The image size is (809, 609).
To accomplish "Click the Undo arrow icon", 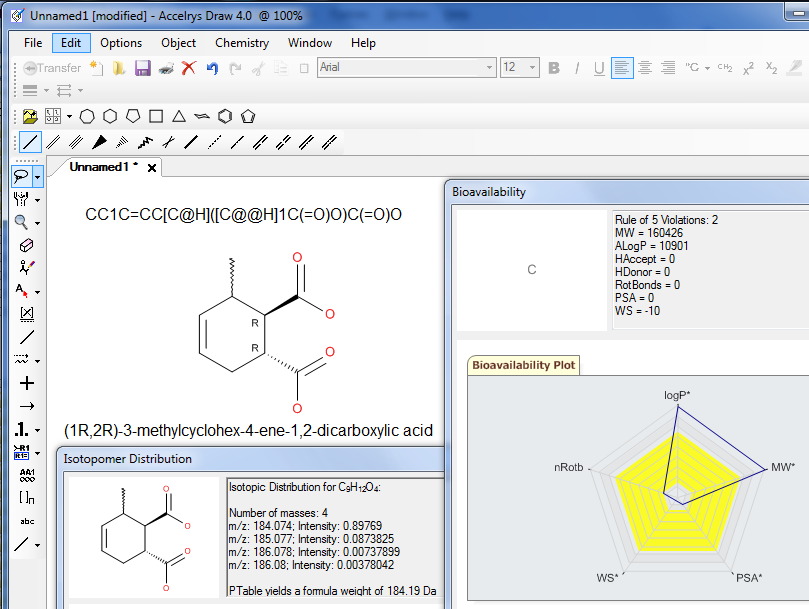I will tap(212, 68).
